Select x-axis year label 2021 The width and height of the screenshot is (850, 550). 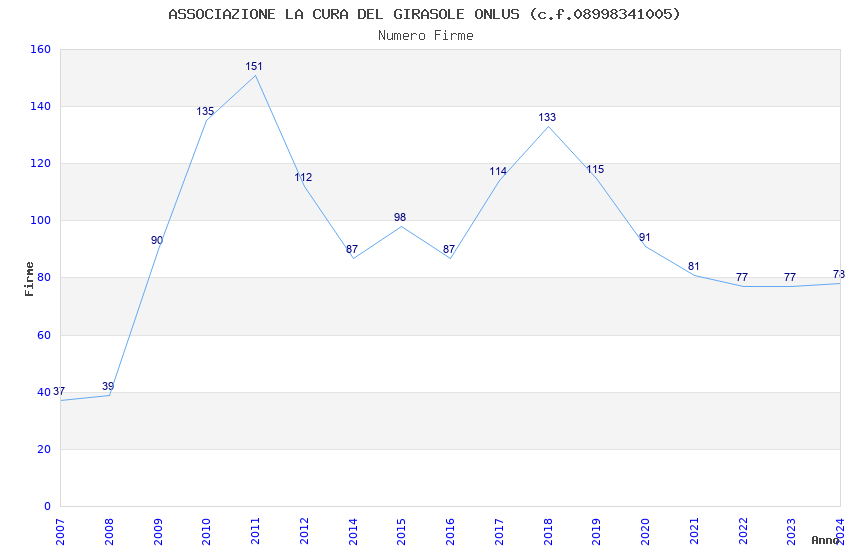tap(694, 532)
